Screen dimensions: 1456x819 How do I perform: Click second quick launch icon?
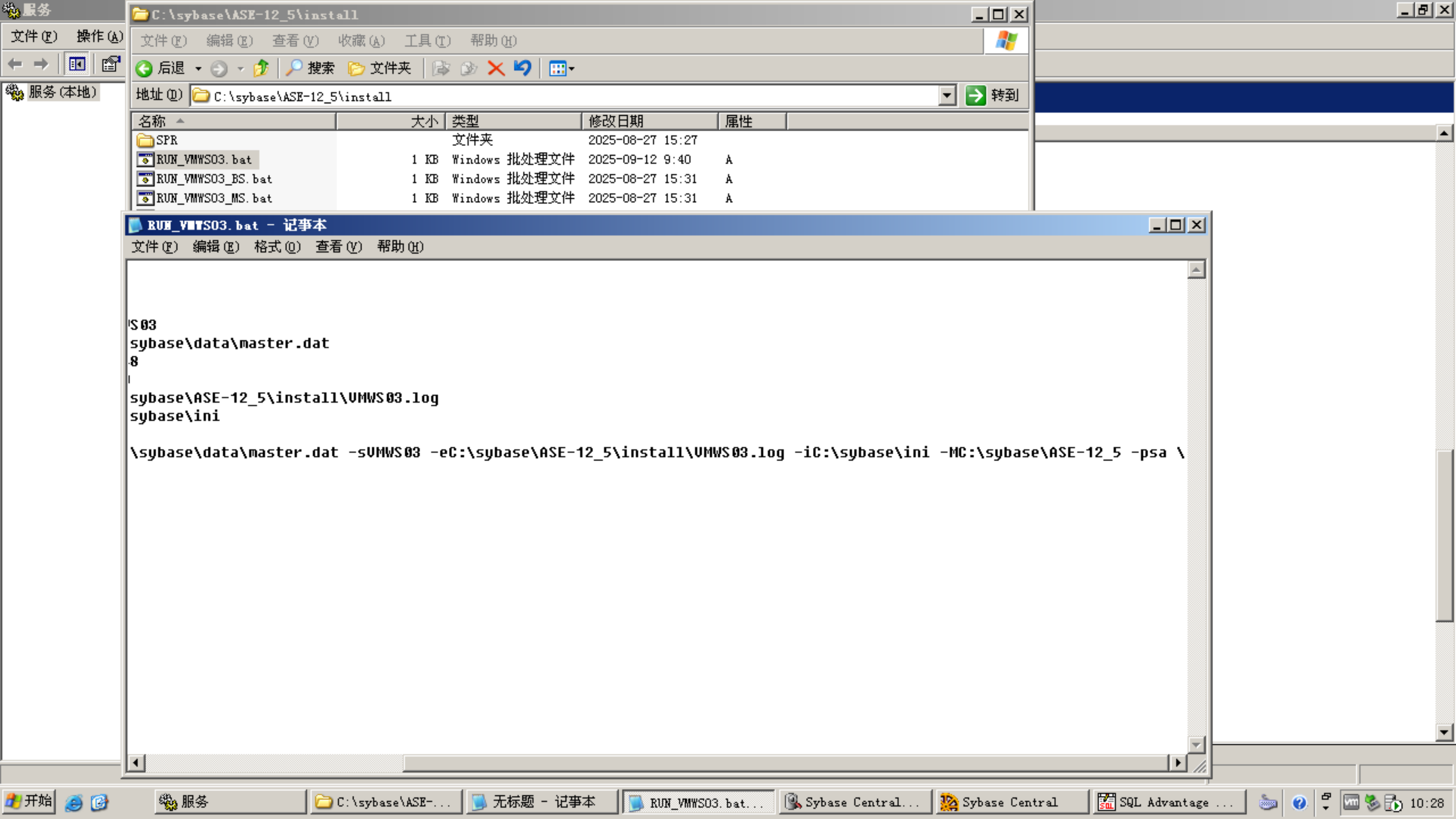point(99,802)
